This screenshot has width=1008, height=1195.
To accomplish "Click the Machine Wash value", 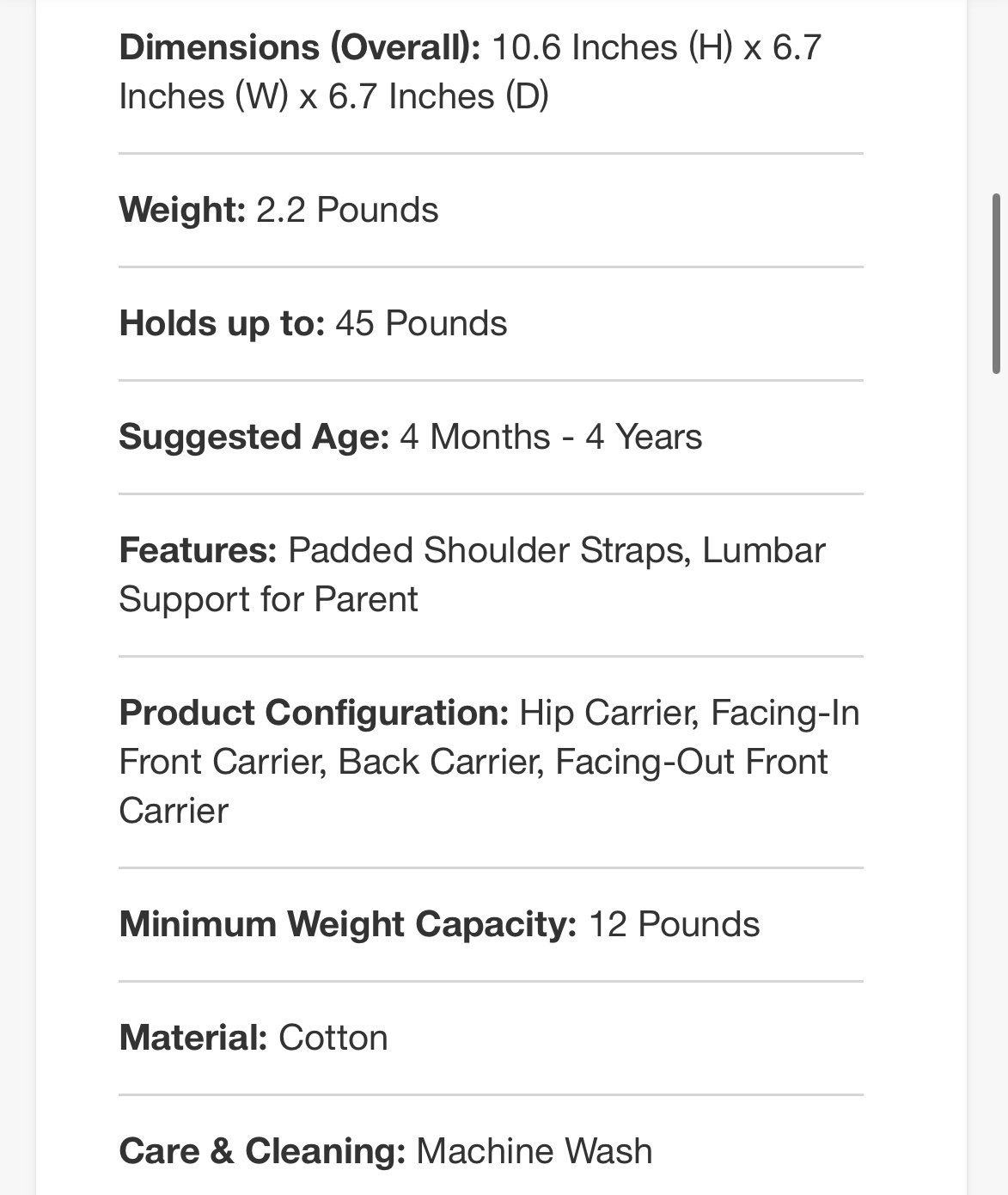I will pos(535,1152).
